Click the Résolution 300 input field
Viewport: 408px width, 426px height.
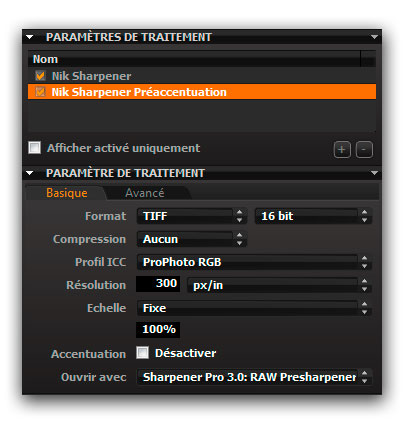click(x=158, y=284)
